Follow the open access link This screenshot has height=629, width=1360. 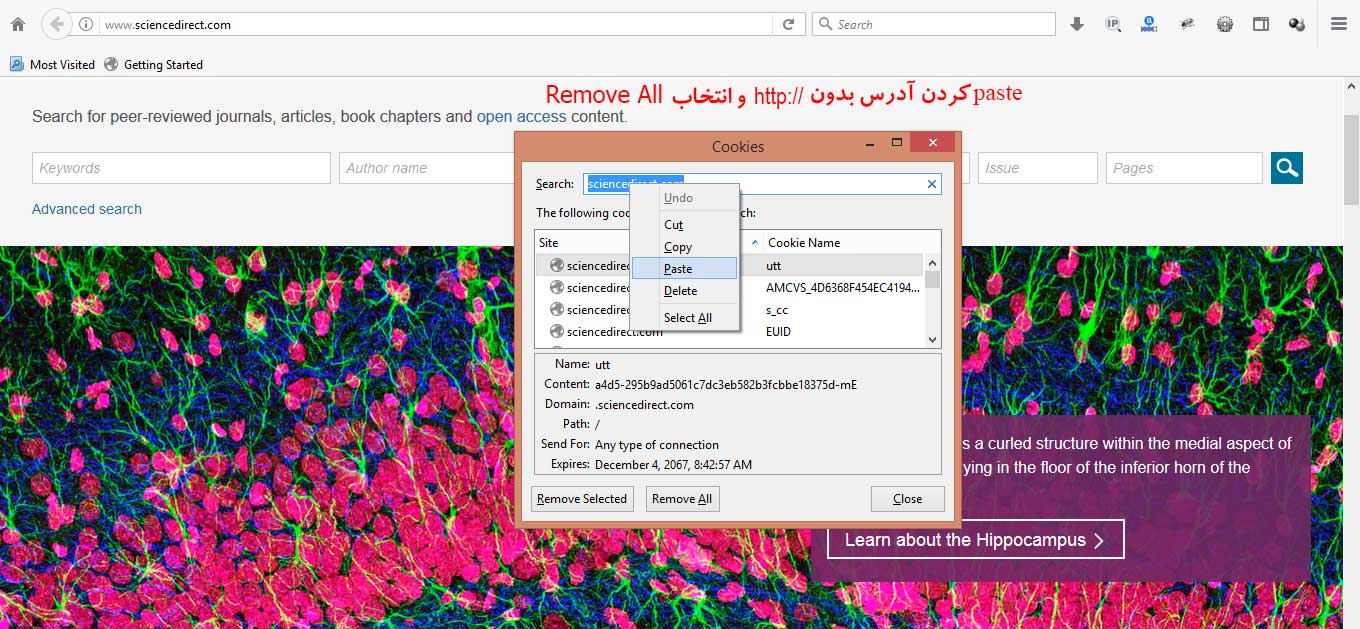(521, 116)
